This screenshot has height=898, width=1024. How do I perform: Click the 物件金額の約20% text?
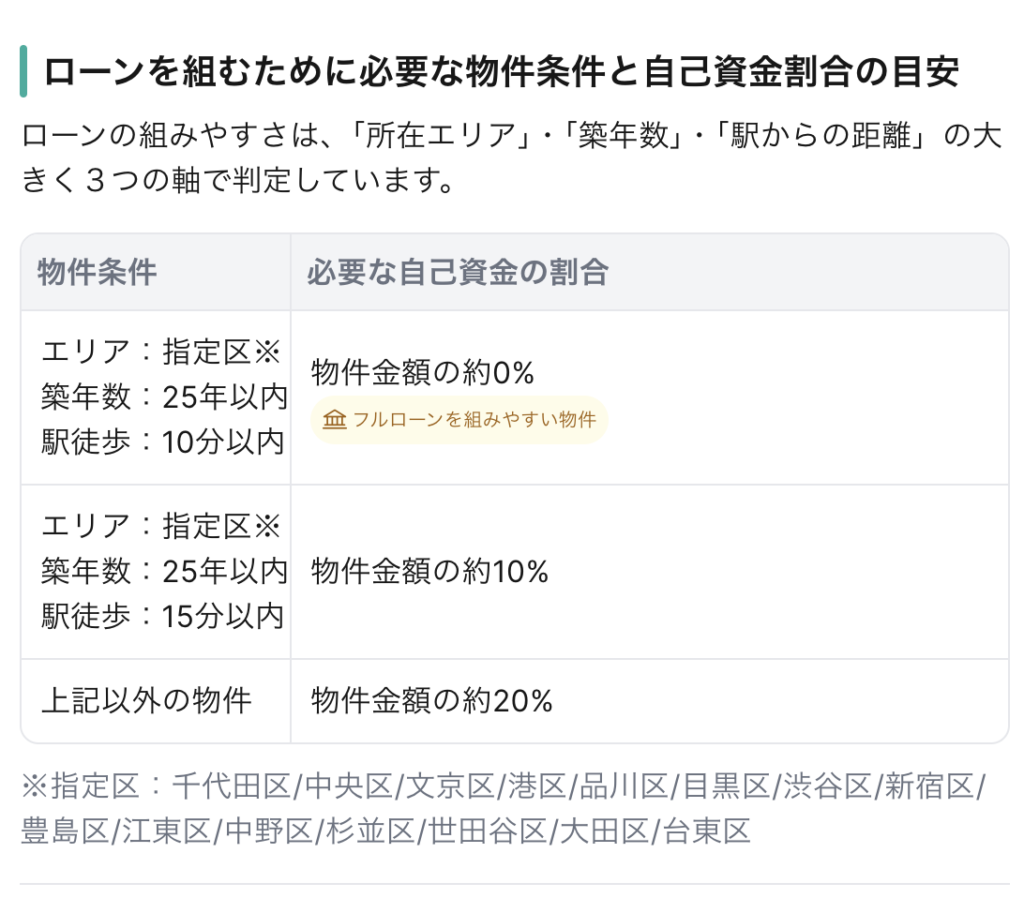point(432,700)
